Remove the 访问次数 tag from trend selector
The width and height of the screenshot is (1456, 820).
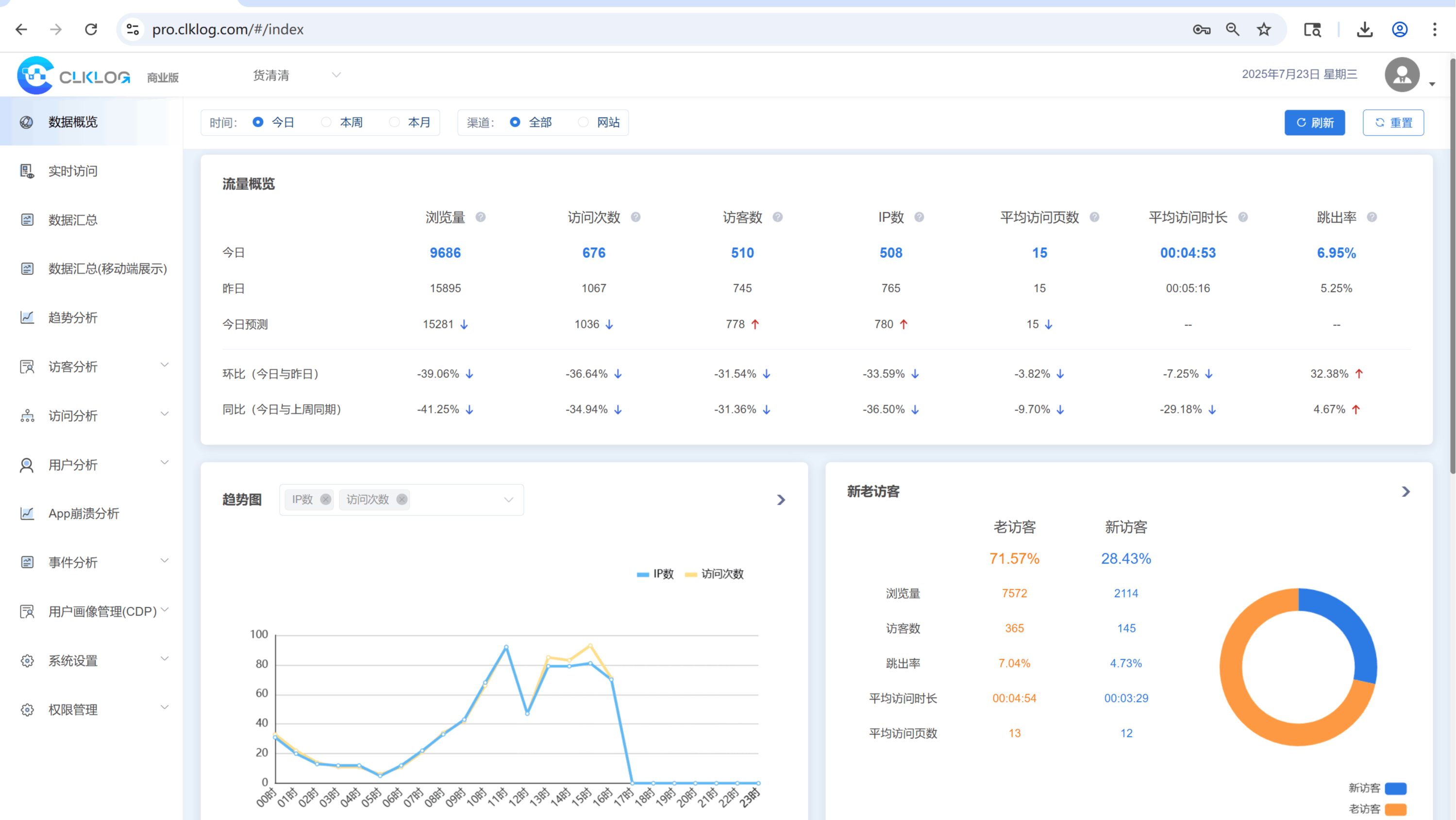point(402,499)
